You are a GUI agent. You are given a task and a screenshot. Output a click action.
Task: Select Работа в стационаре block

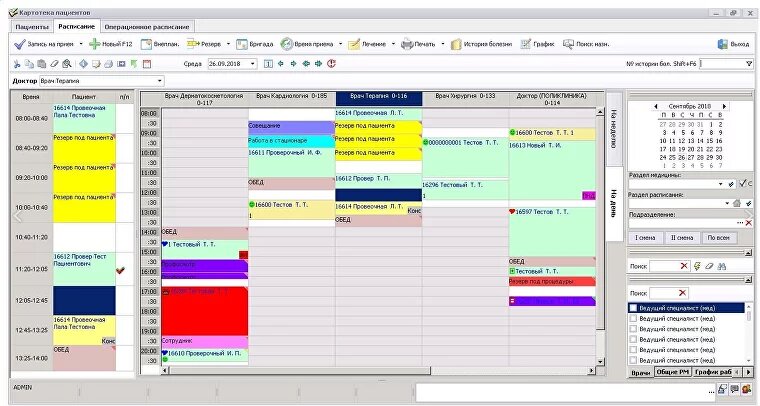tap(291, 141)
